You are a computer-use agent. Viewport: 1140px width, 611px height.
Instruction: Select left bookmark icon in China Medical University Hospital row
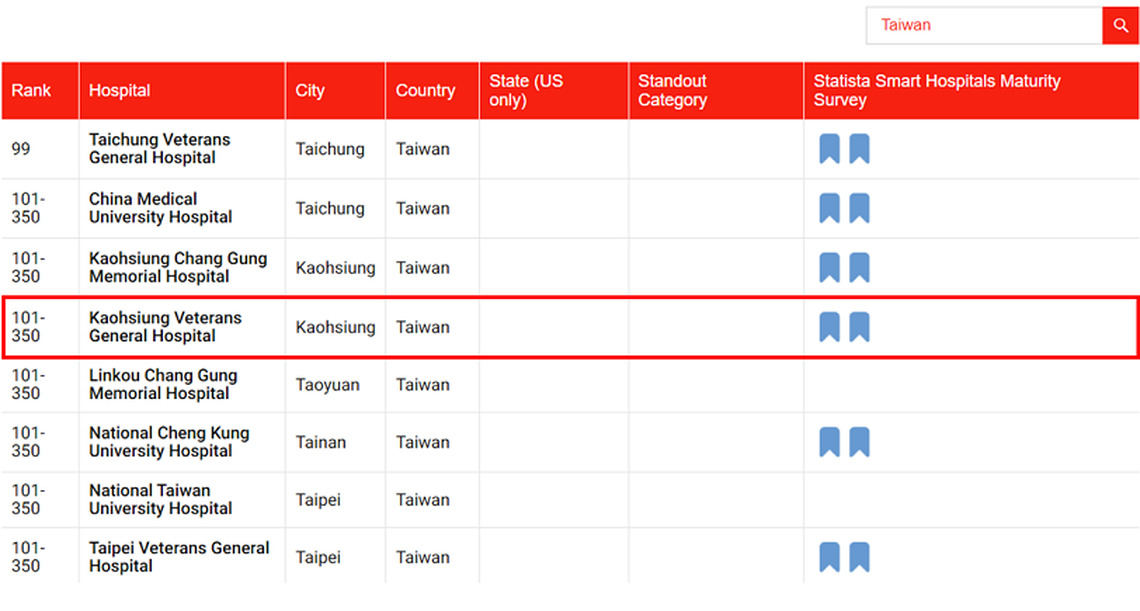(x=830, y=208)
